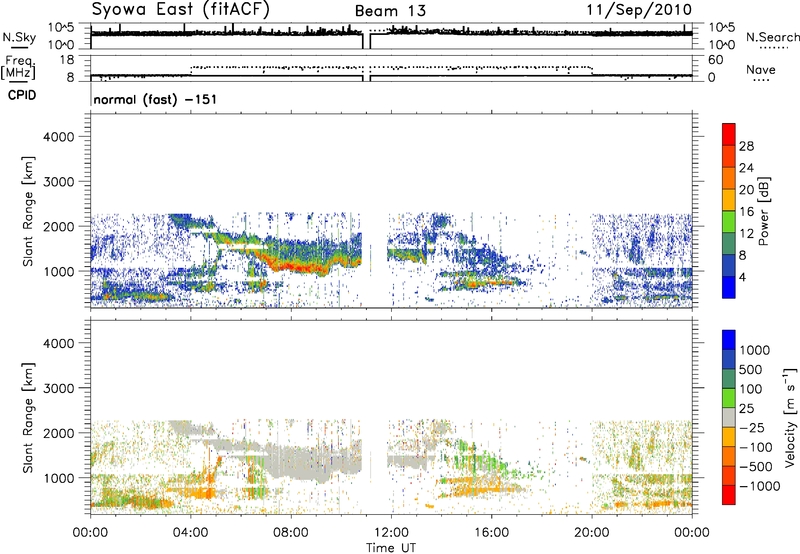Click the "-500" label on the velocity color bar

756,467
